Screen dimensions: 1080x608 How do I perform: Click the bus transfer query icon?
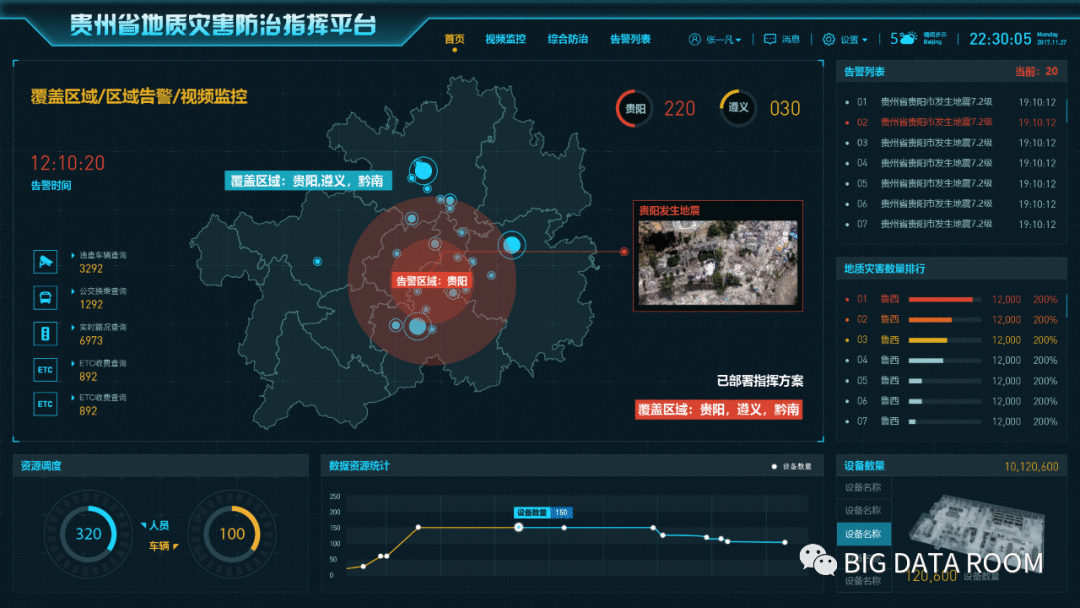click(45, 297)
